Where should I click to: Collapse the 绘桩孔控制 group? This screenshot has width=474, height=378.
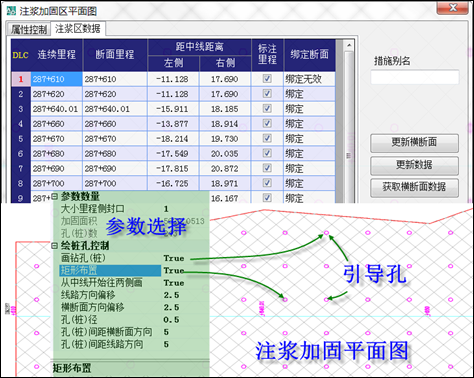click(55, 246)
